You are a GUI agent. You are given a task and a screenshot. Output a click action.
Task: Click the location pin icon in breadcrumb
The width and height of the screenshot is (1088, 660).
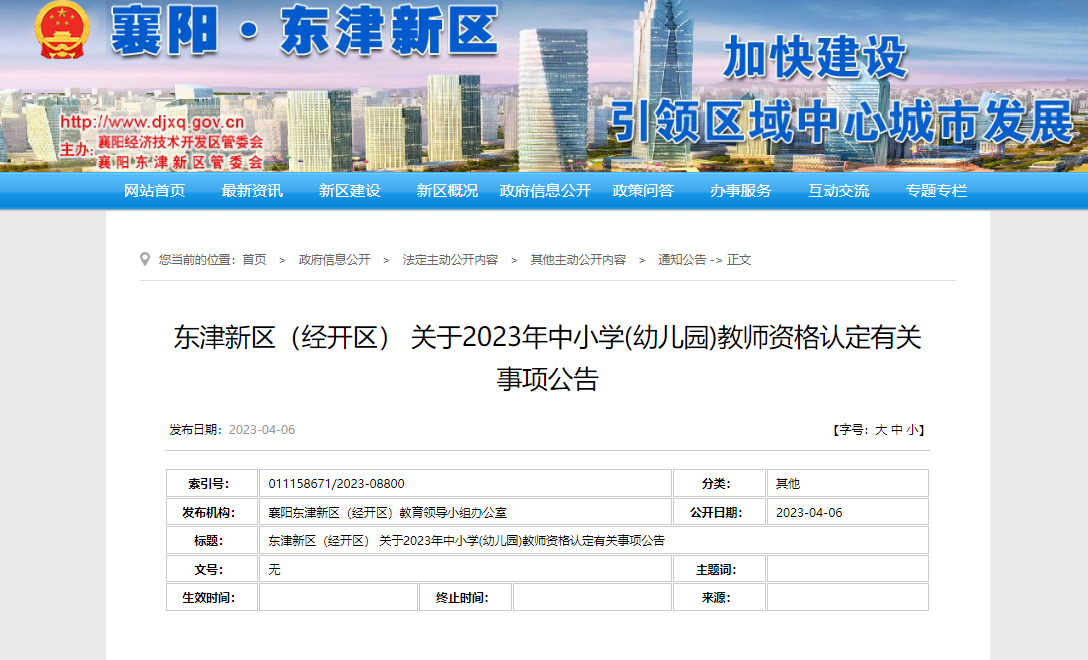[145, 259]
